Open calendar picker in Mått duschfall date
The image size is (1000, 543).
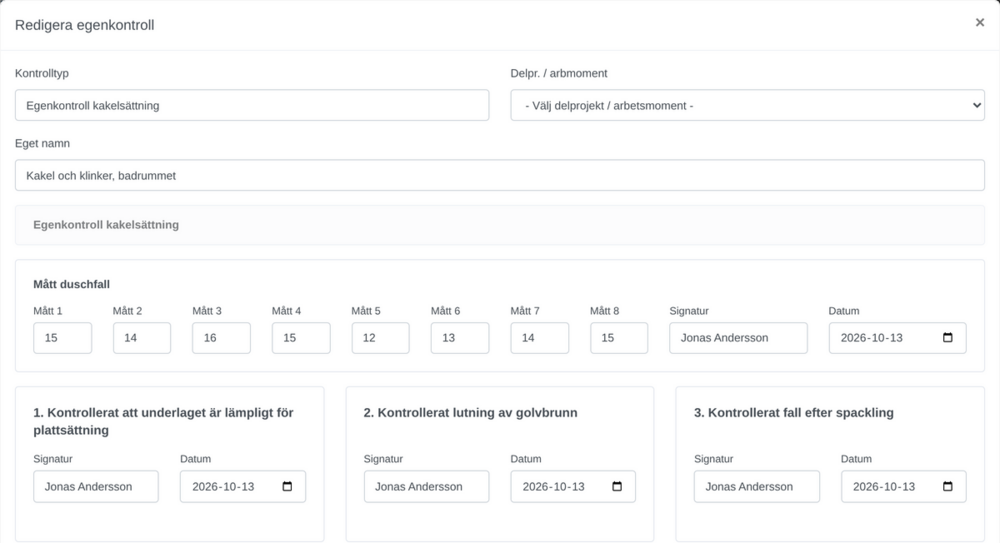(948, 338)
